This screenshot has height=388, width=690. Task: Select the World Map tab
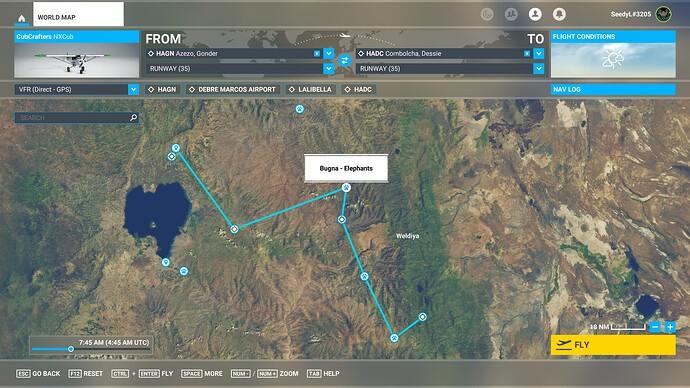coord(78,14)
